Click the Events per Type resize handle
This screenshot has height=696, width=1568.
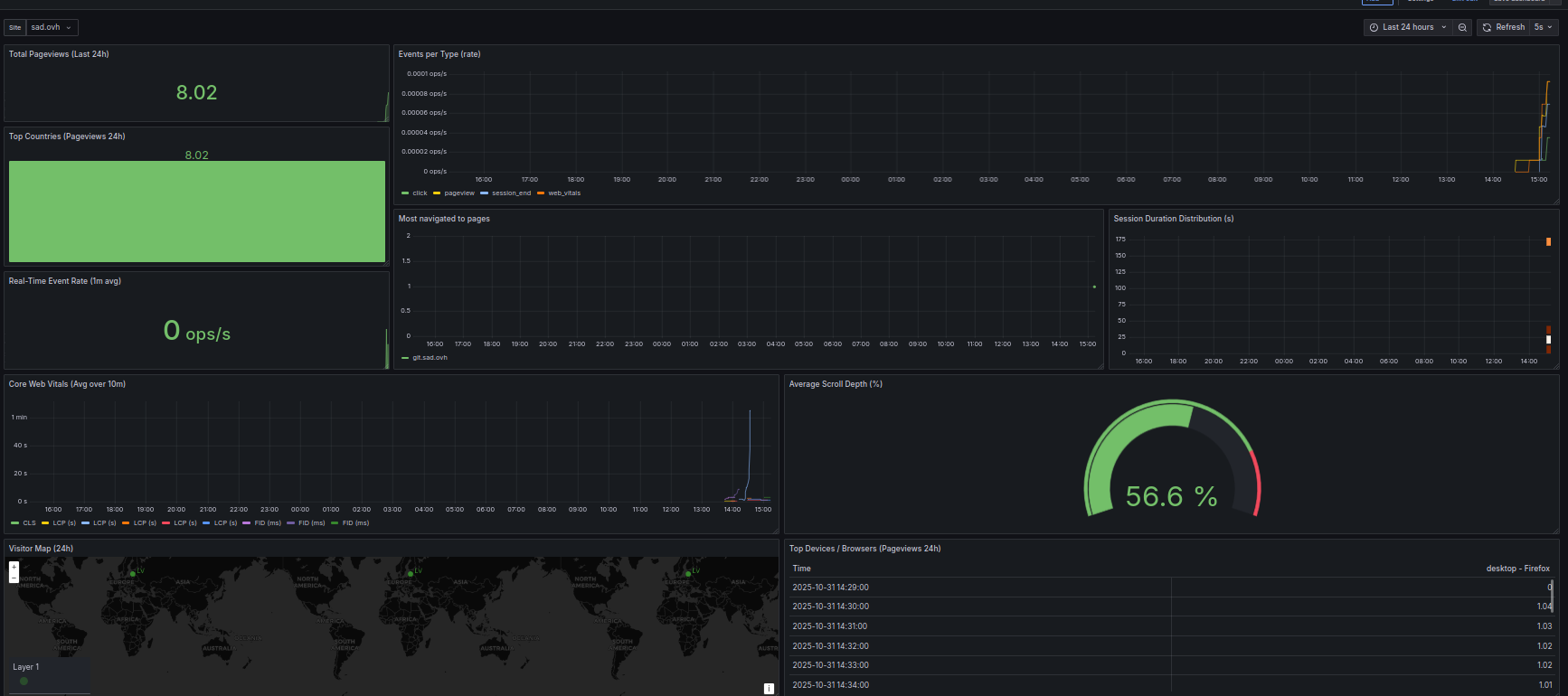pos(1555,201)
